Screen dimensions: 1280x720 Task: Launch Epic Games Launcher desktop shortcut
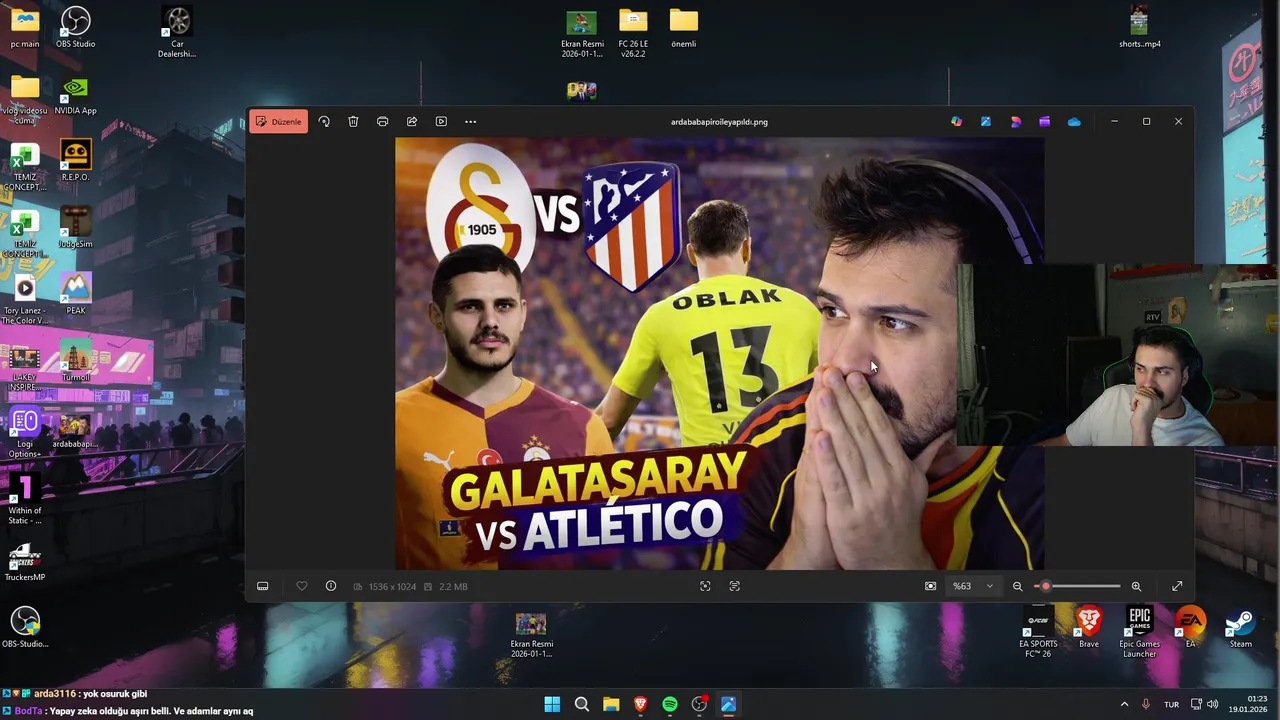coord(1140,633)
